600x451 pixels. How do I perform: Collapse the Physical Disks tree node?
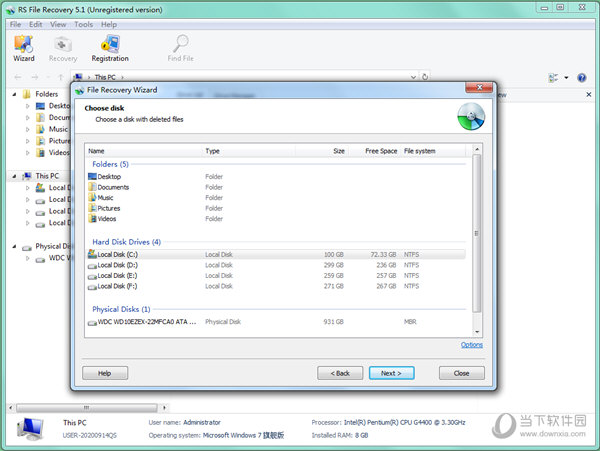tap(14, 246)
